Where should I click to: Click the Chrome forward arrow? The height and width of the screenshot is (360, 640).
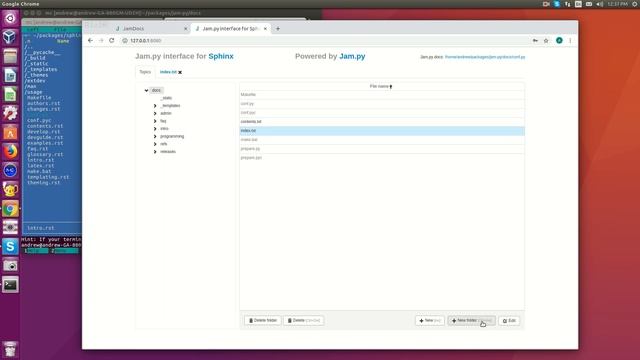pyautogui.click(x=101, y=40)
